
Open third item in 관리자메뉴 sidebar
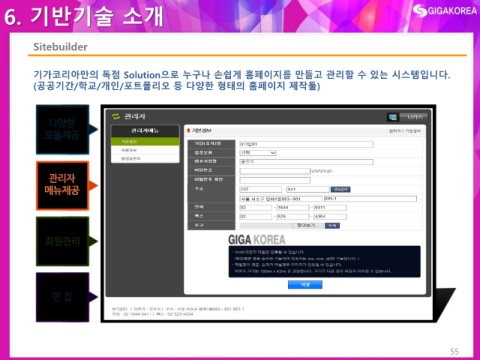[145, 159]
